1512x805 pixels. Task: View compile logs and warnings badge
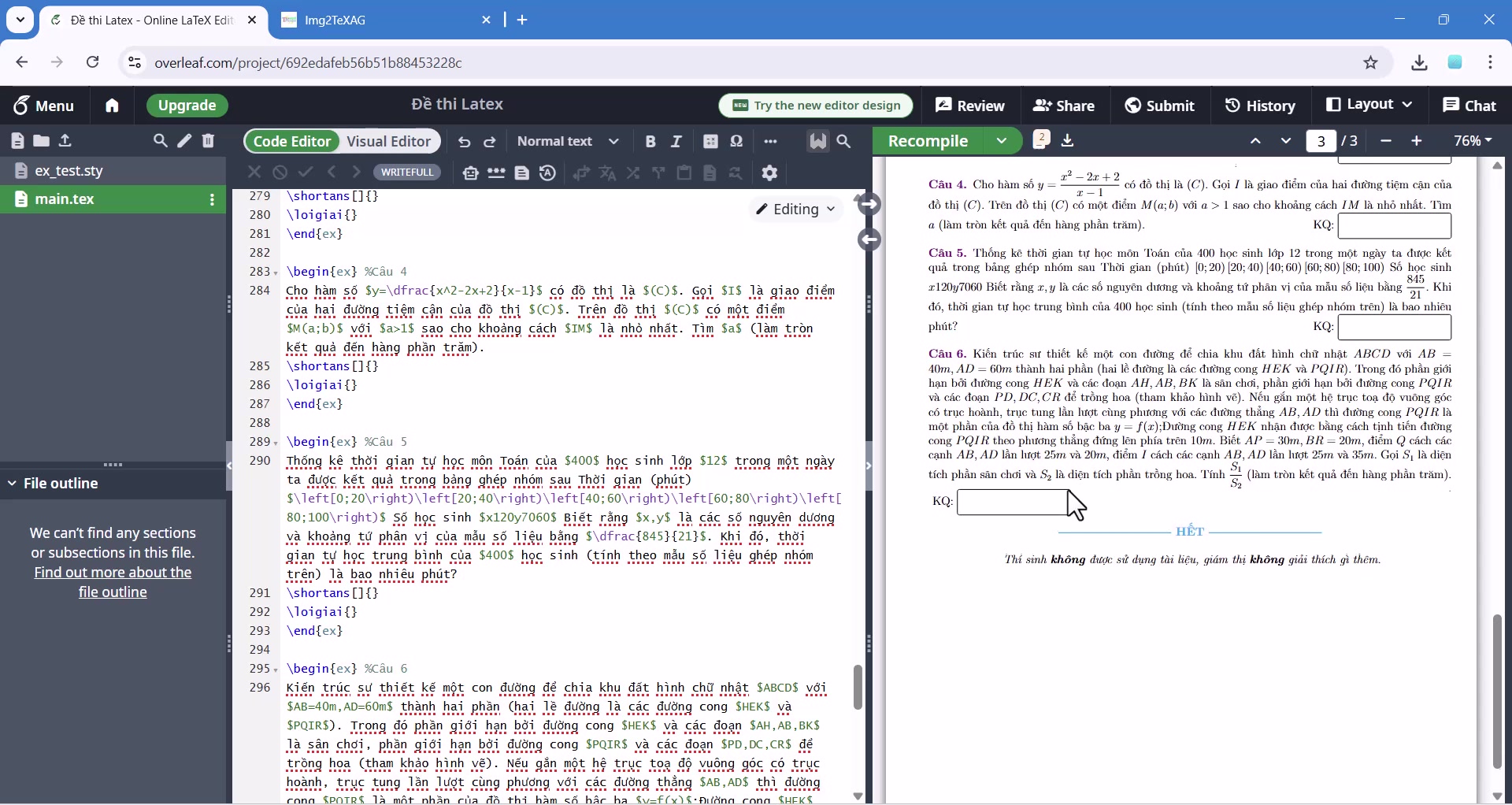click(x=1041, y=139)
